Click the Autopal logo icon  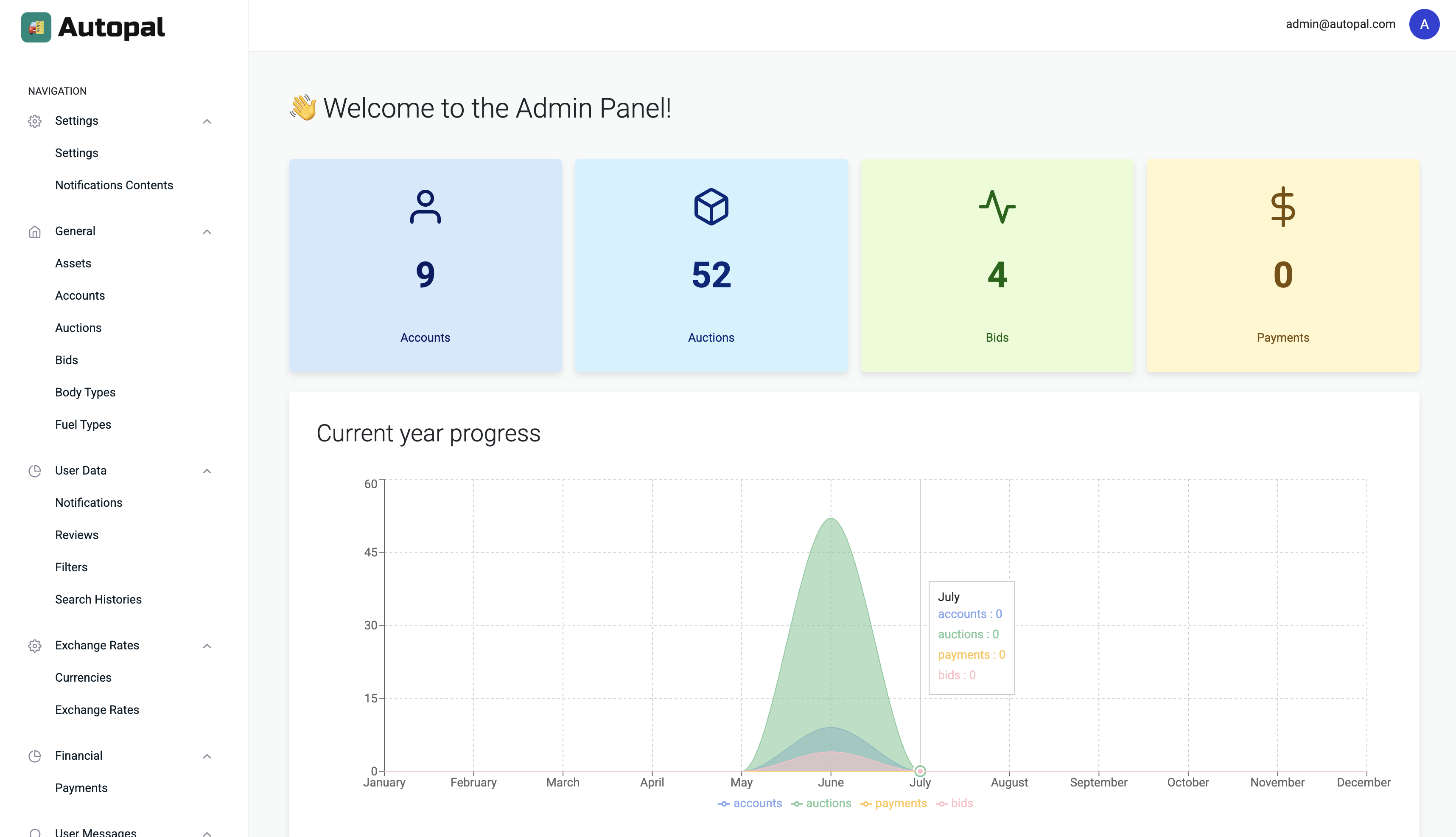(x=36, y=27)
